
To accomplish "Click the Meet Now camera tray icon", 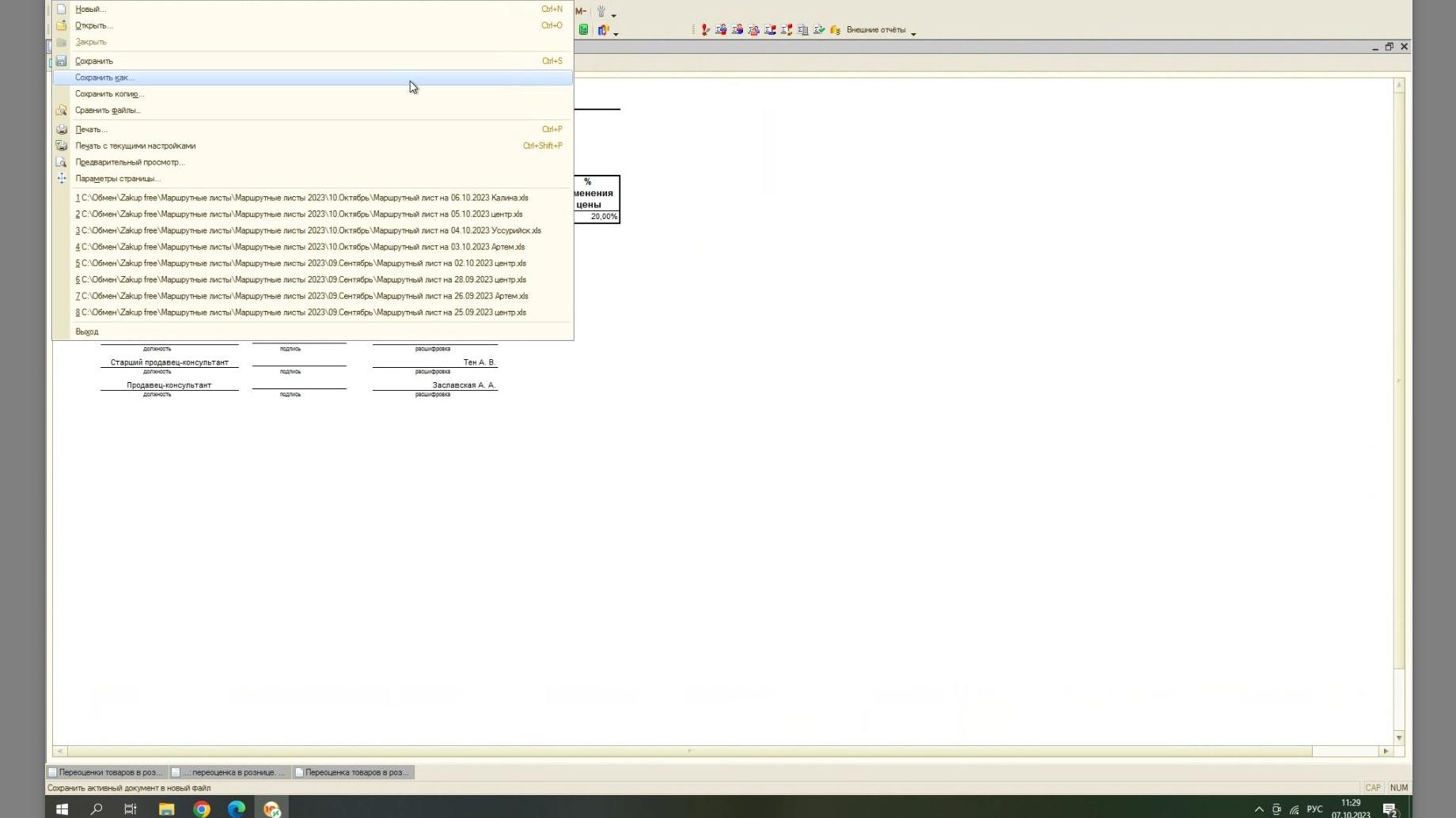I will 1276,809.
